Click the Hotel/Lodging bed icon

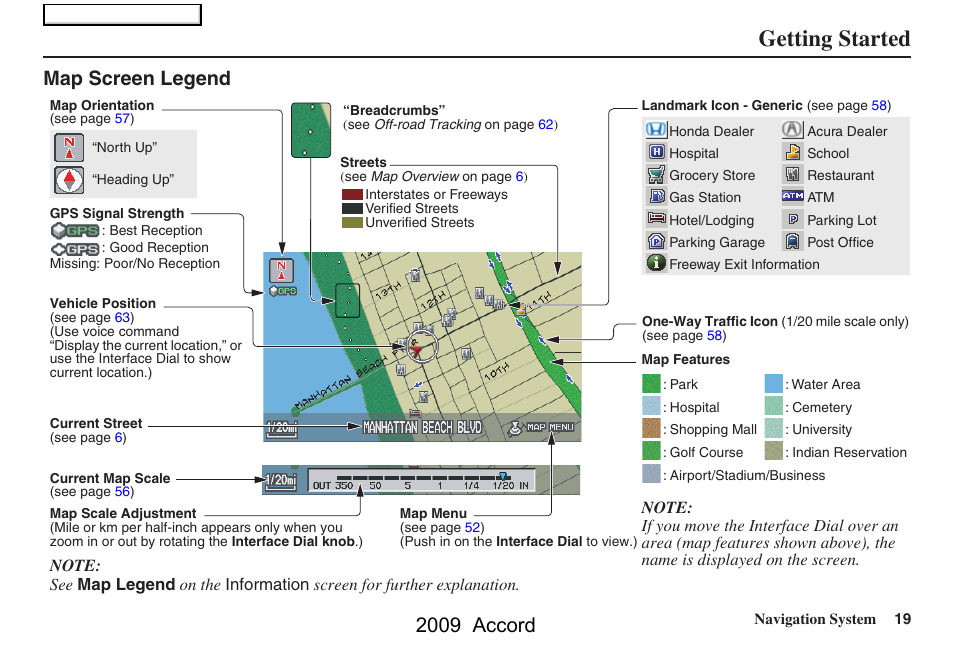coord(656,218)
